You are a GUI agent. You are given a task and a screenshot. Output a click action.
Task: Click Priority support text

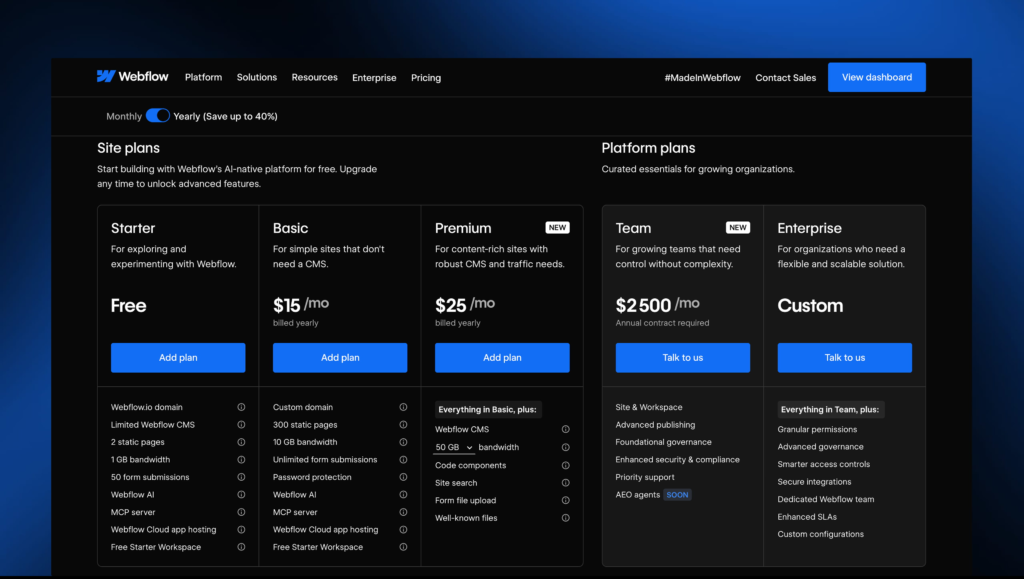coord(645,477)
